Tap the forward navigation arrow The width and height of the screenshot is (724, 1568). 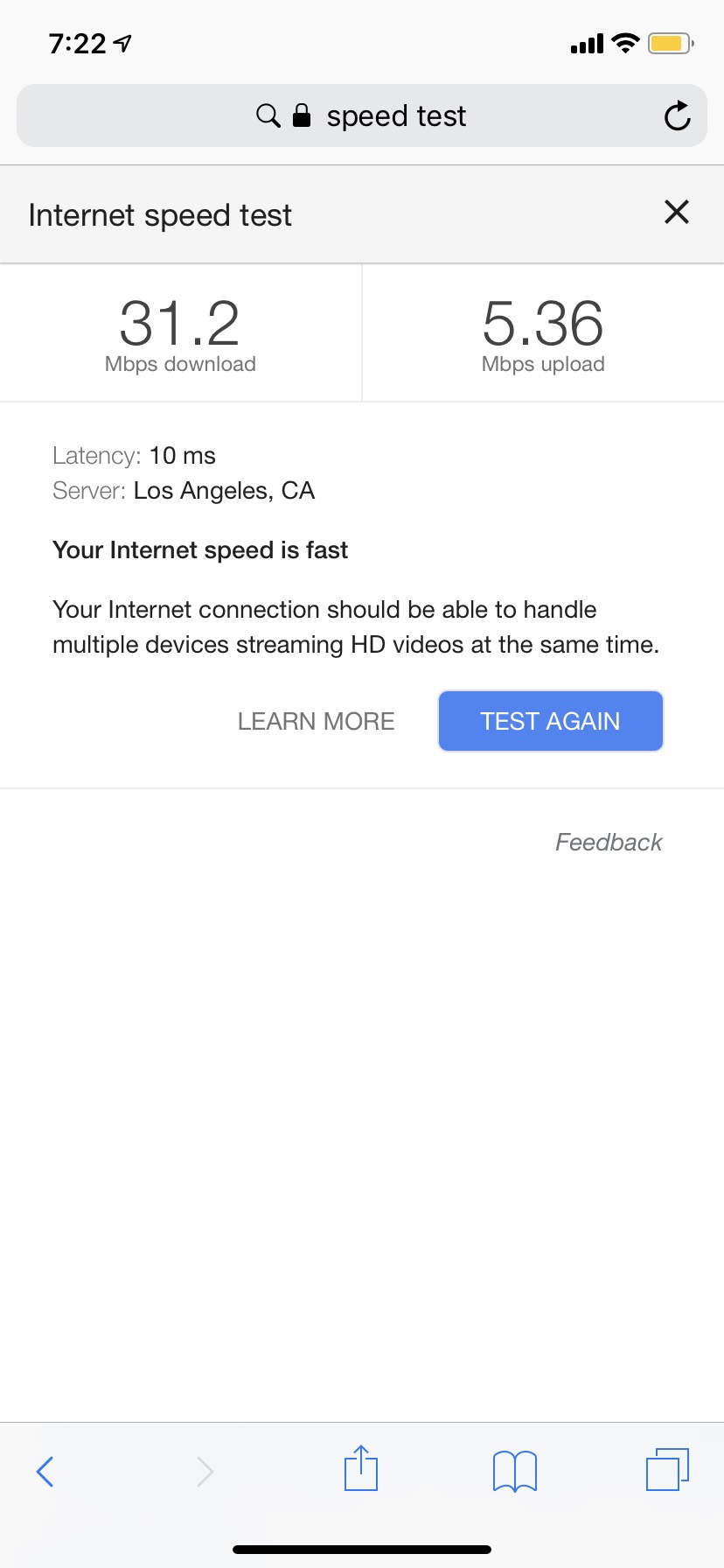click(x=205, y=1471)
